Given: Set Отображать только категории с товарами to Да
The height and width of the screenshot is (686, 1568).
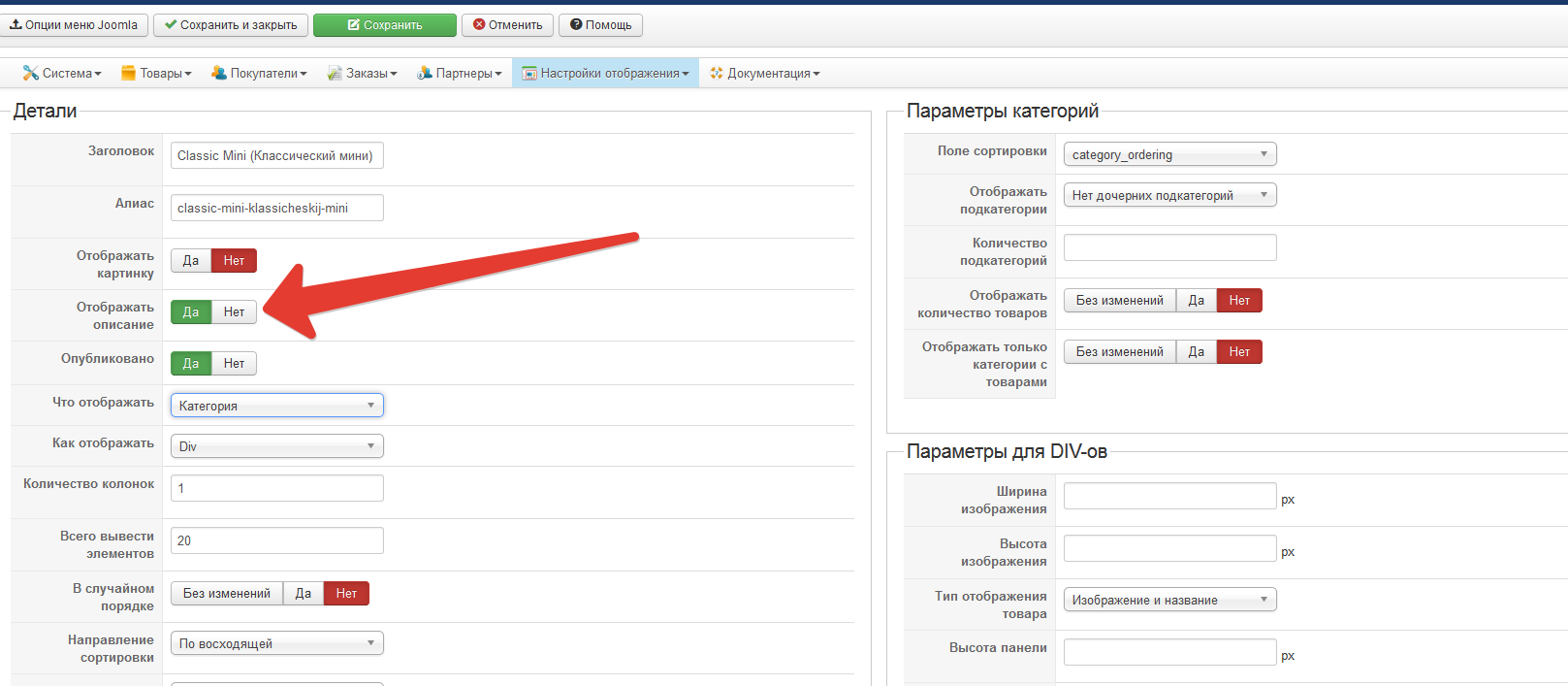Looking at the screenshot, I should [1197, 351].
